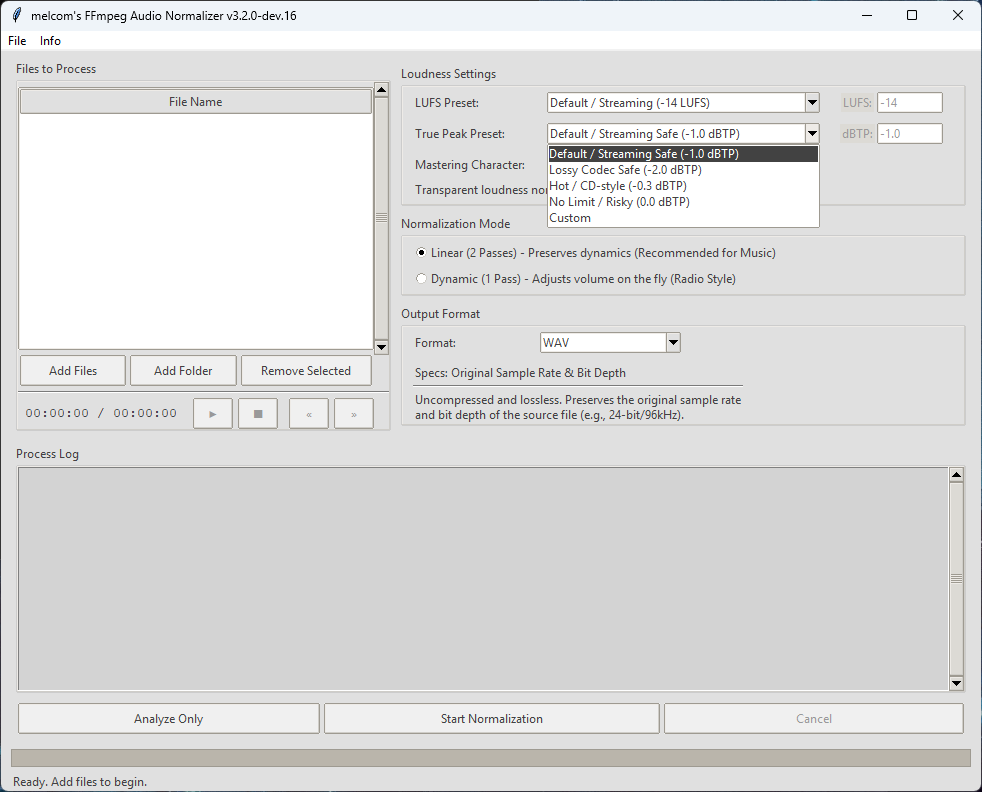
Task: Click the fast-forward » button
Action: 354,414
